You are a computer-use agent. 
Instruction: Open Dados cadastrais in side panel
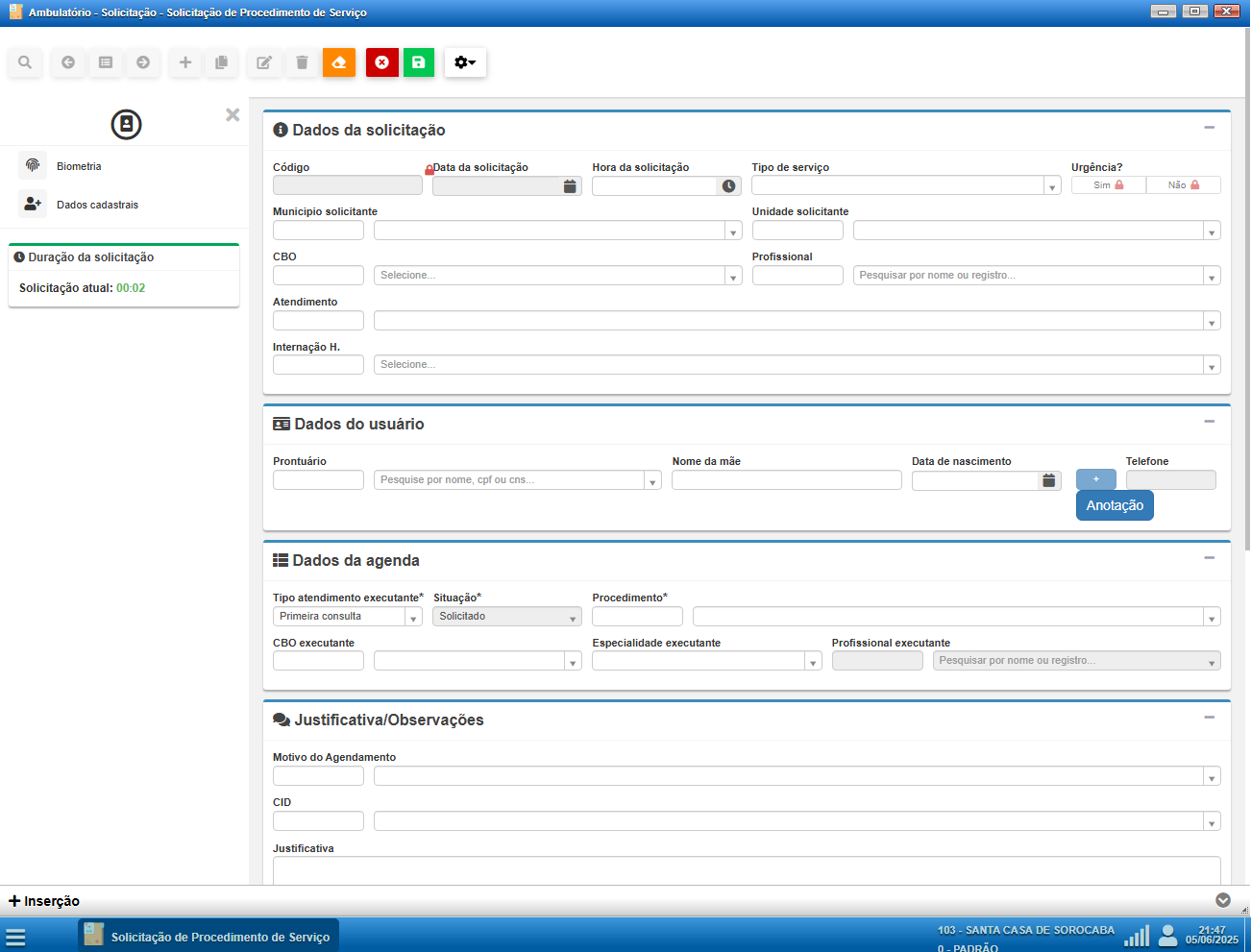click(x=96, y=205)
